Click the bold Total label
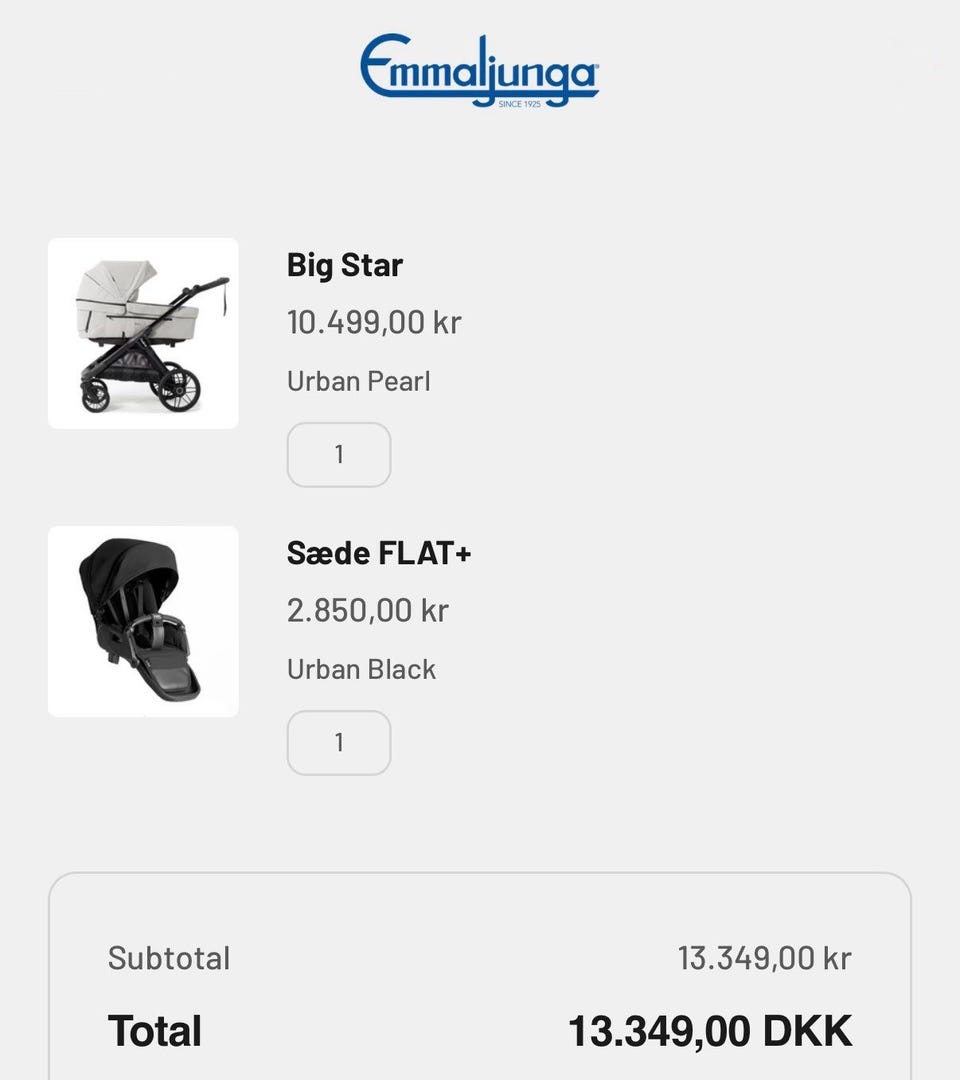This screenshot has height=1080, width=960. [x=155, y=1031]
